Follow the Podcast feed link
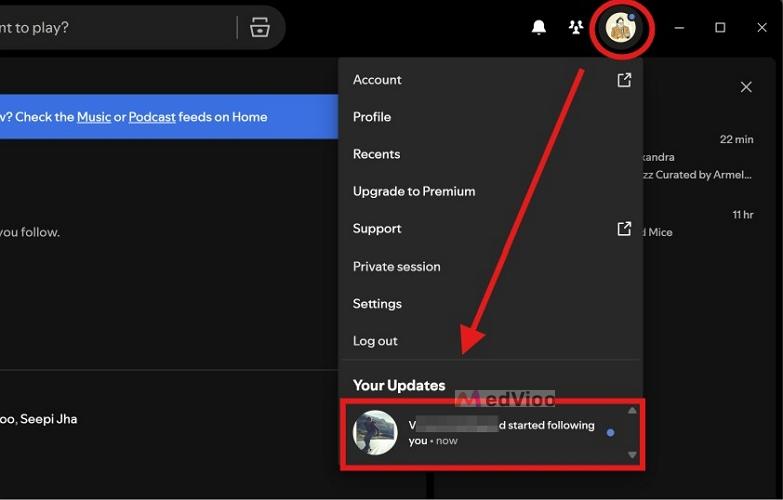This screenshot has width=783, height=500. (x=152, y=117)
